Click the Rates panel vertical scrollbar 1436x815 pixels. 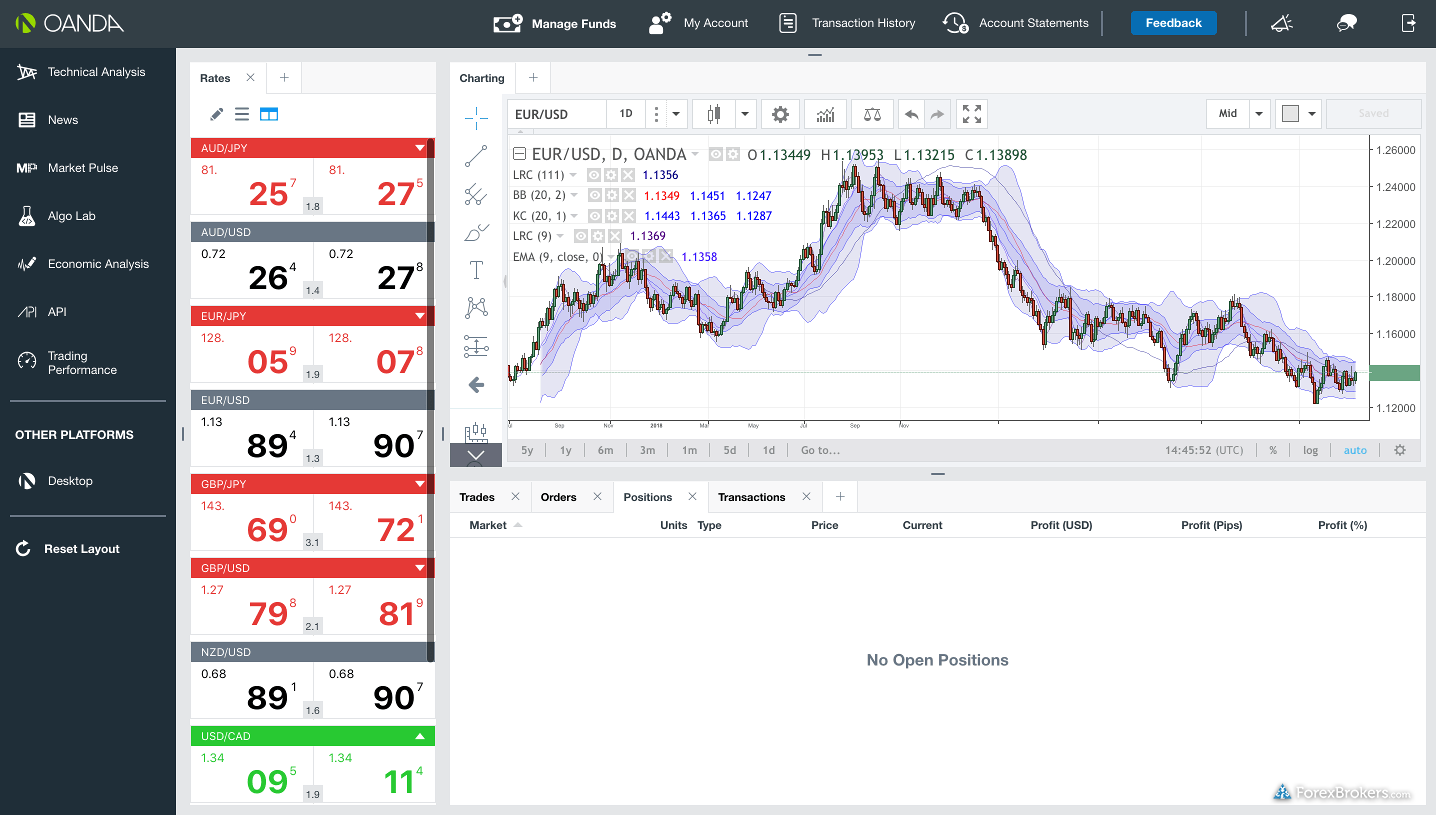coord(431,400)
